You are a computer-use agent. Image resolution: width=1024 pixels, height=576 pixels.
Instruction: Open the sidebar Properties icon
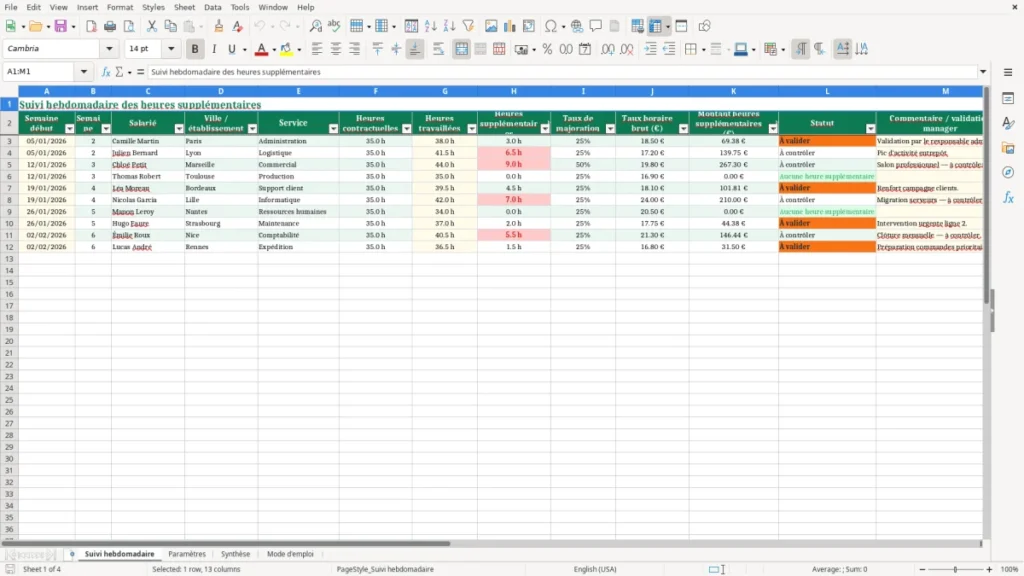tap(1008, 99)
